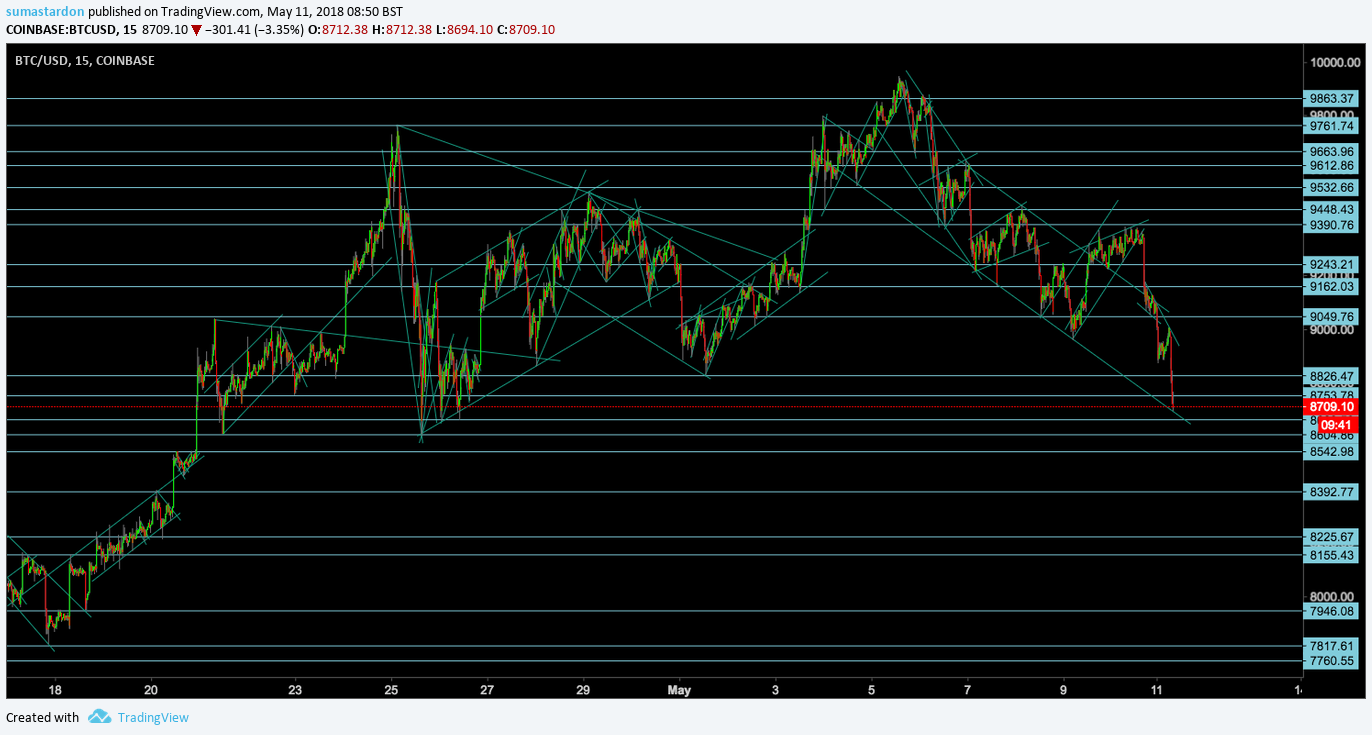1372x735 pixels.
Task: Click the close value C:8709.10
Action: pyautogui.click(x=528, y=30)
